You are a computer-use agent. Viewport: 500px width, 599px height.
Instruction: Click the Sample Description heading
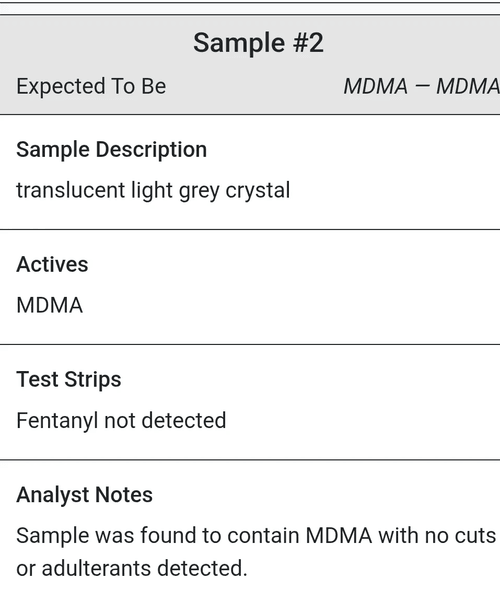[112, 149]
